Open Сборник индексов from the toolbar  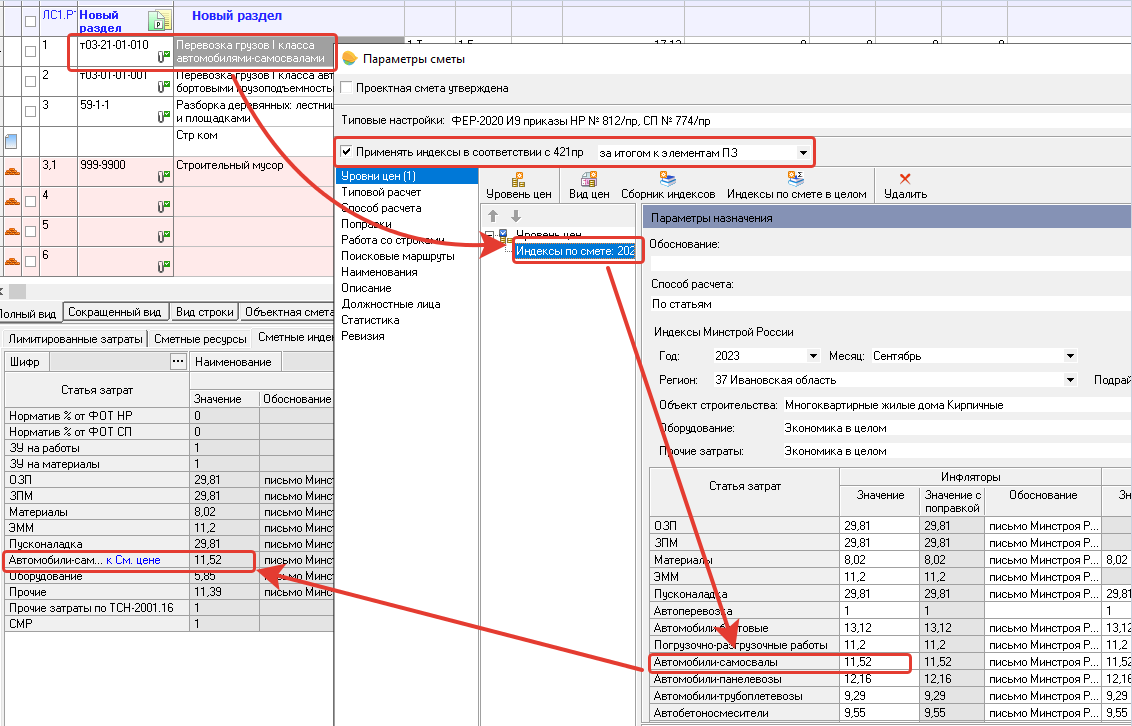(x=667, y=180)
